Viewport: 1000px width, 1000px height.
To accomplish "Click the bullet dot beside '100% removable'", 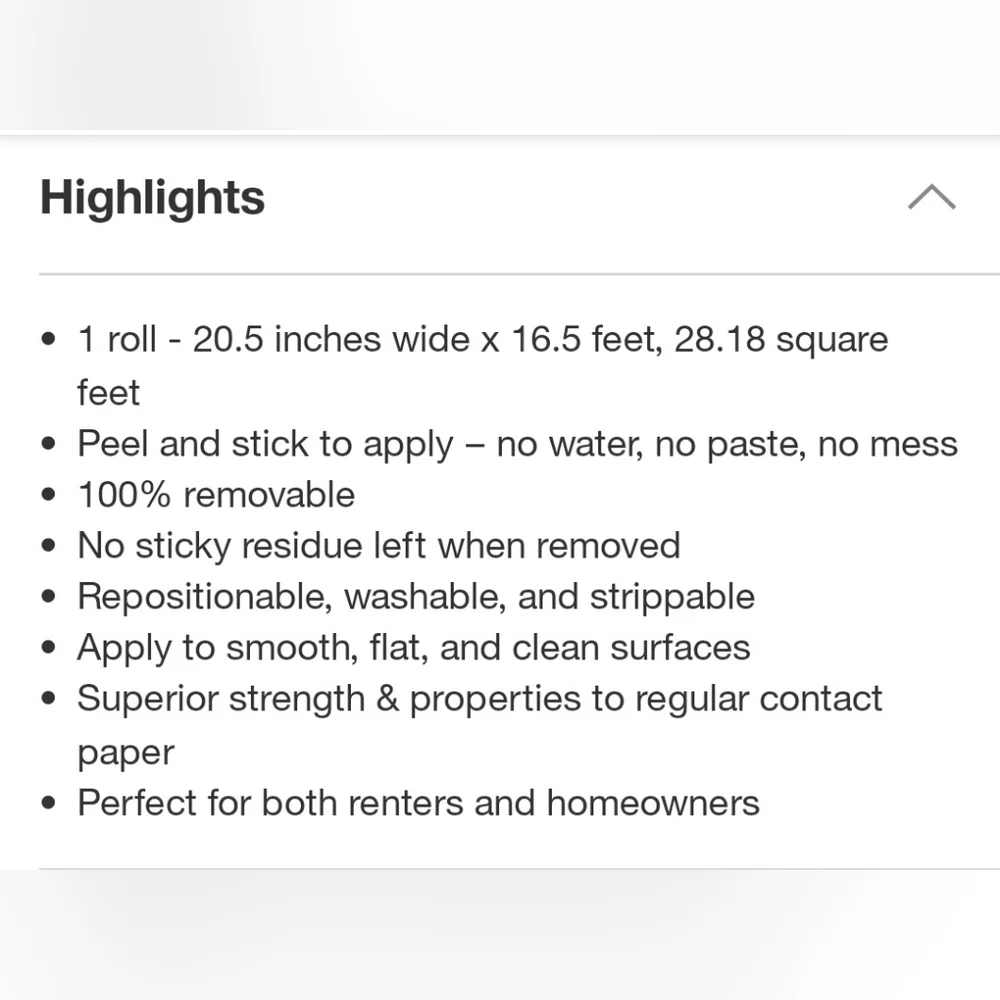I will pos(48,494).
